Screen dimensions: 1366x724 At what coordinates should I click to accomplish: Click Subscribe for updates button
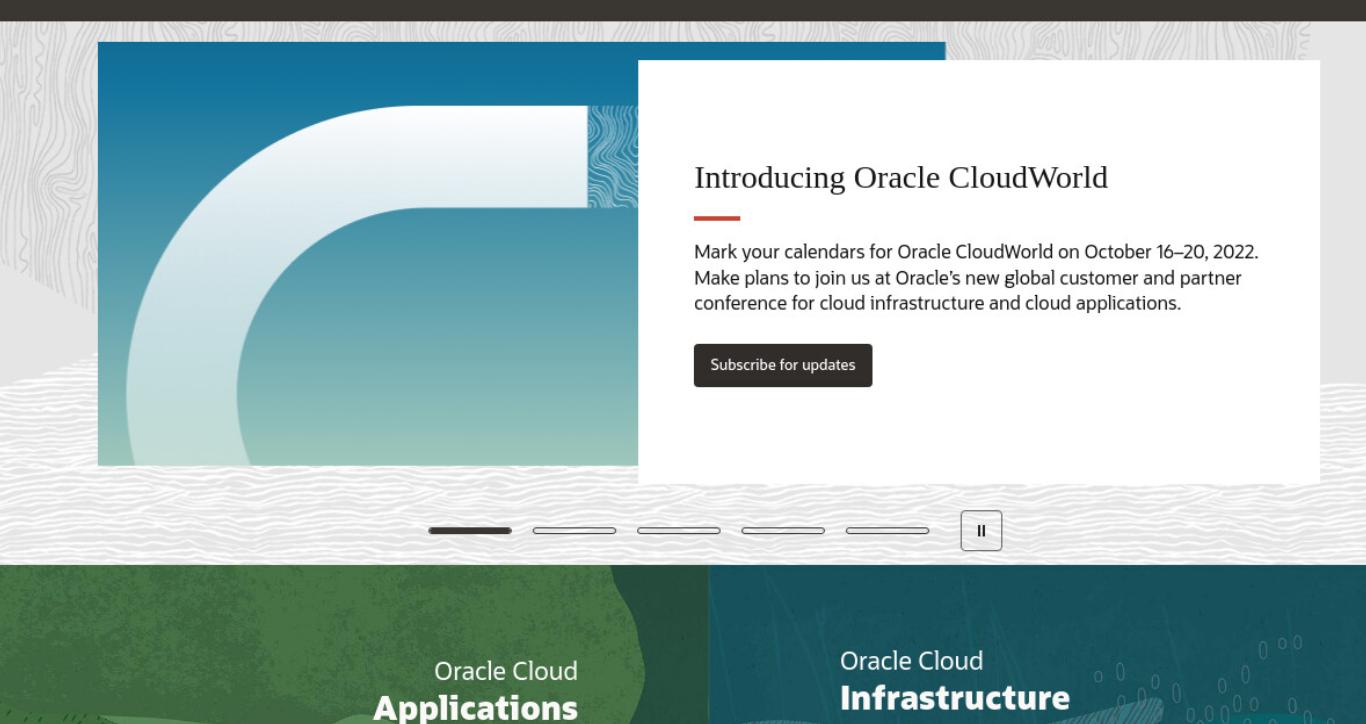pos(783,365)
